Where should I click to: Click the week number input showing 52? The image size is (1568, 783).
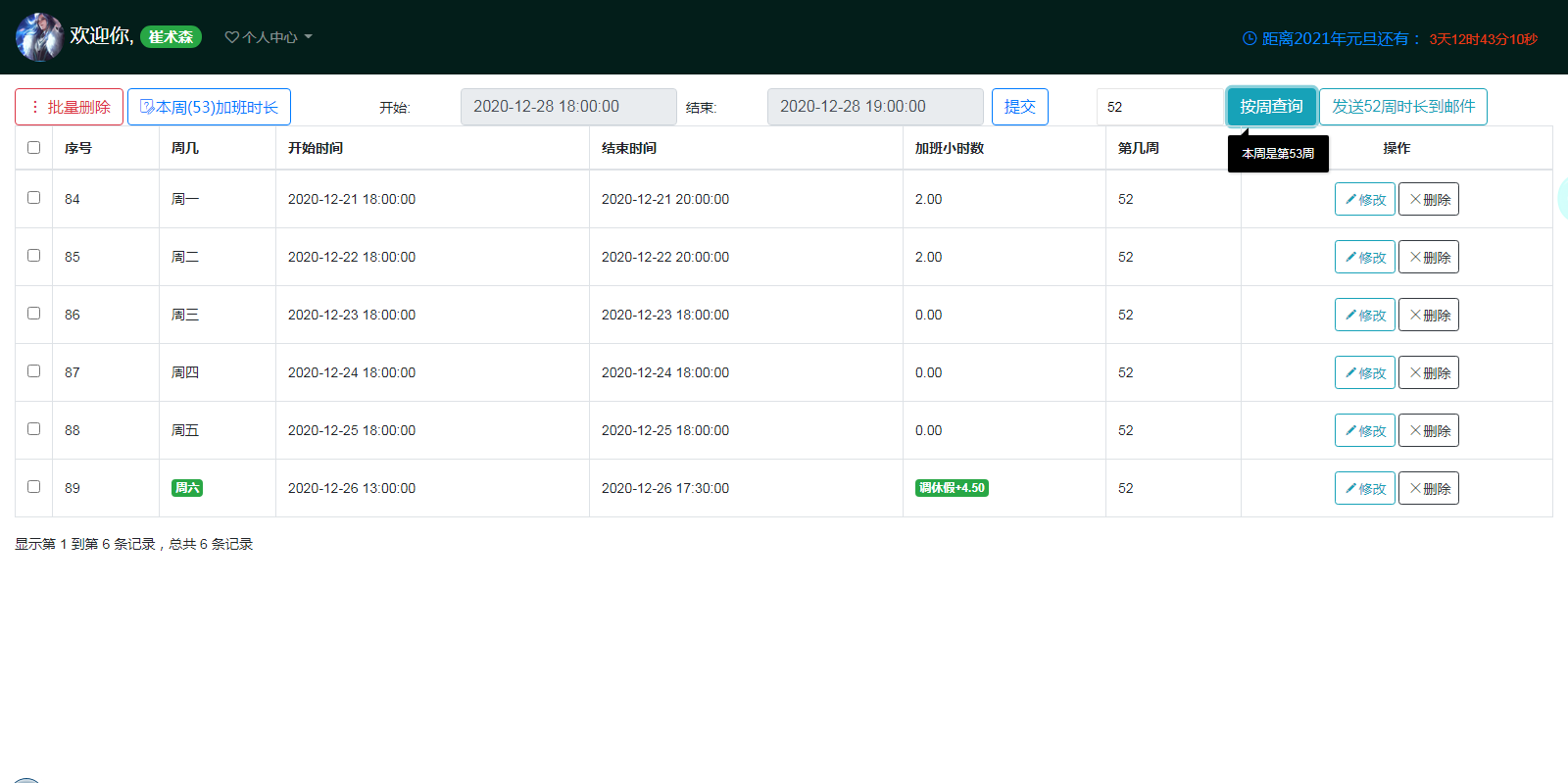(1161, 107)
